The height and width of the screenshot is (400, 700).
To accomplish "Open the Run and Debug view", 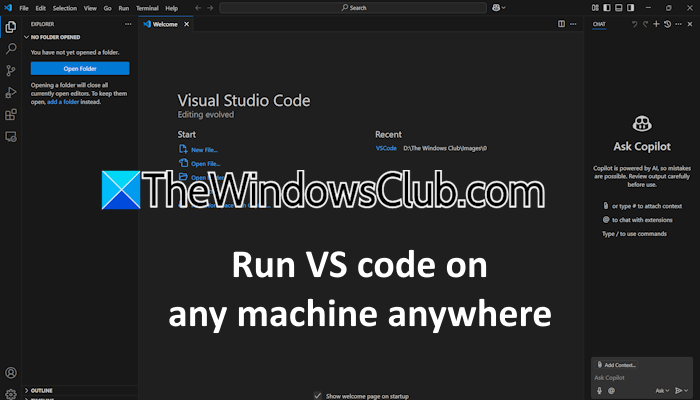I will pyautogui.click(x=11, y=92).
